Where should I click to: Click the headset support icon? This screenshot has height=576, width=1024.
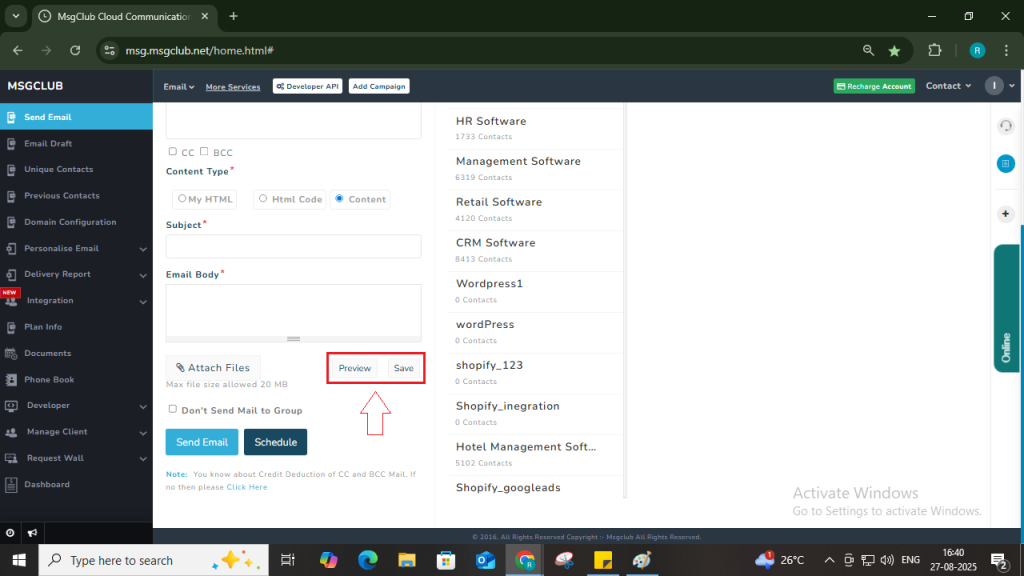click(1006, 125)
